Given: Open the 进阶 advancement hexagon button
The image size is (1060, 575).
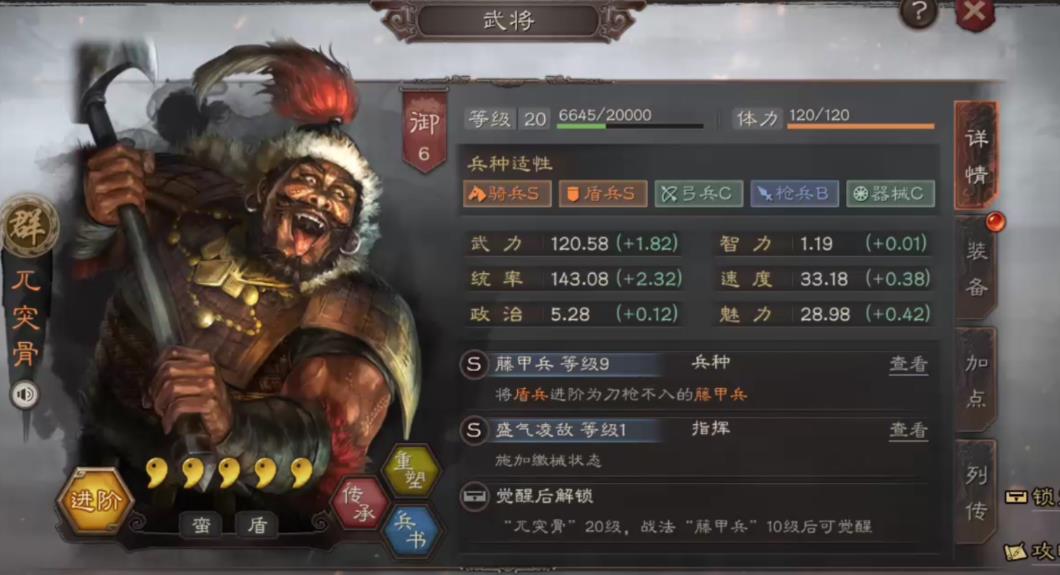Looking at the screenshot, I should click(95, 501).
